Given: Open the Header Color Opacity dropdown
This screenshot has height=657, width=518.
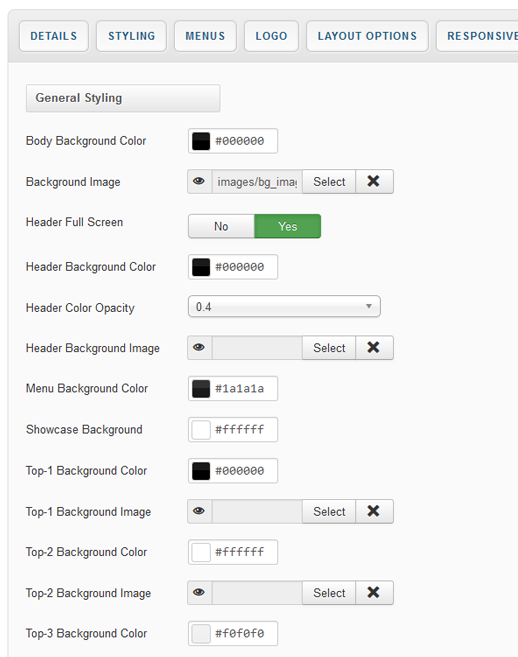Looking at the screenshot, I should (284, 307).
